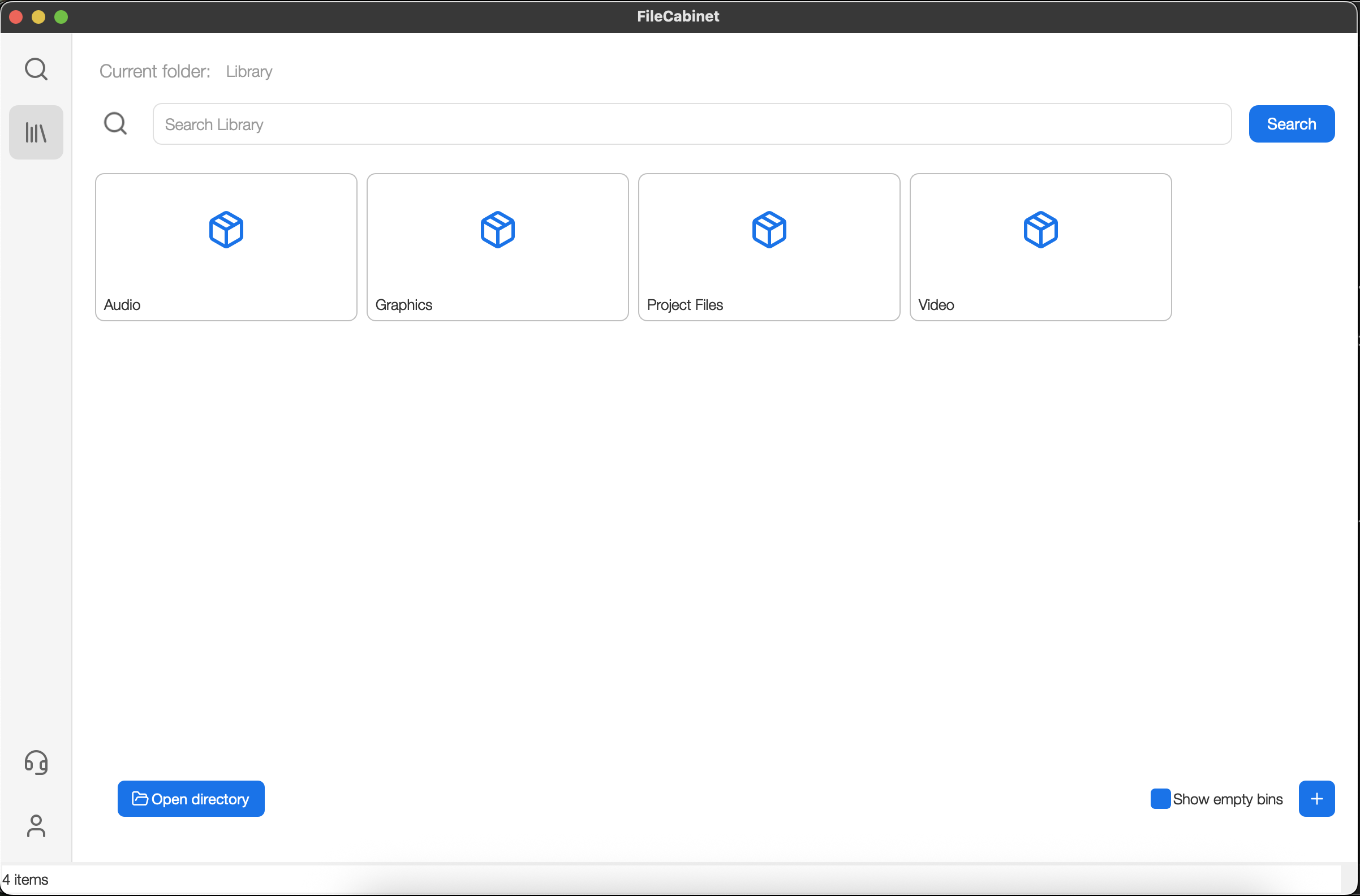Open the Graphics bin label
This screenshot has height=896, width=1360.
point(403,304)
